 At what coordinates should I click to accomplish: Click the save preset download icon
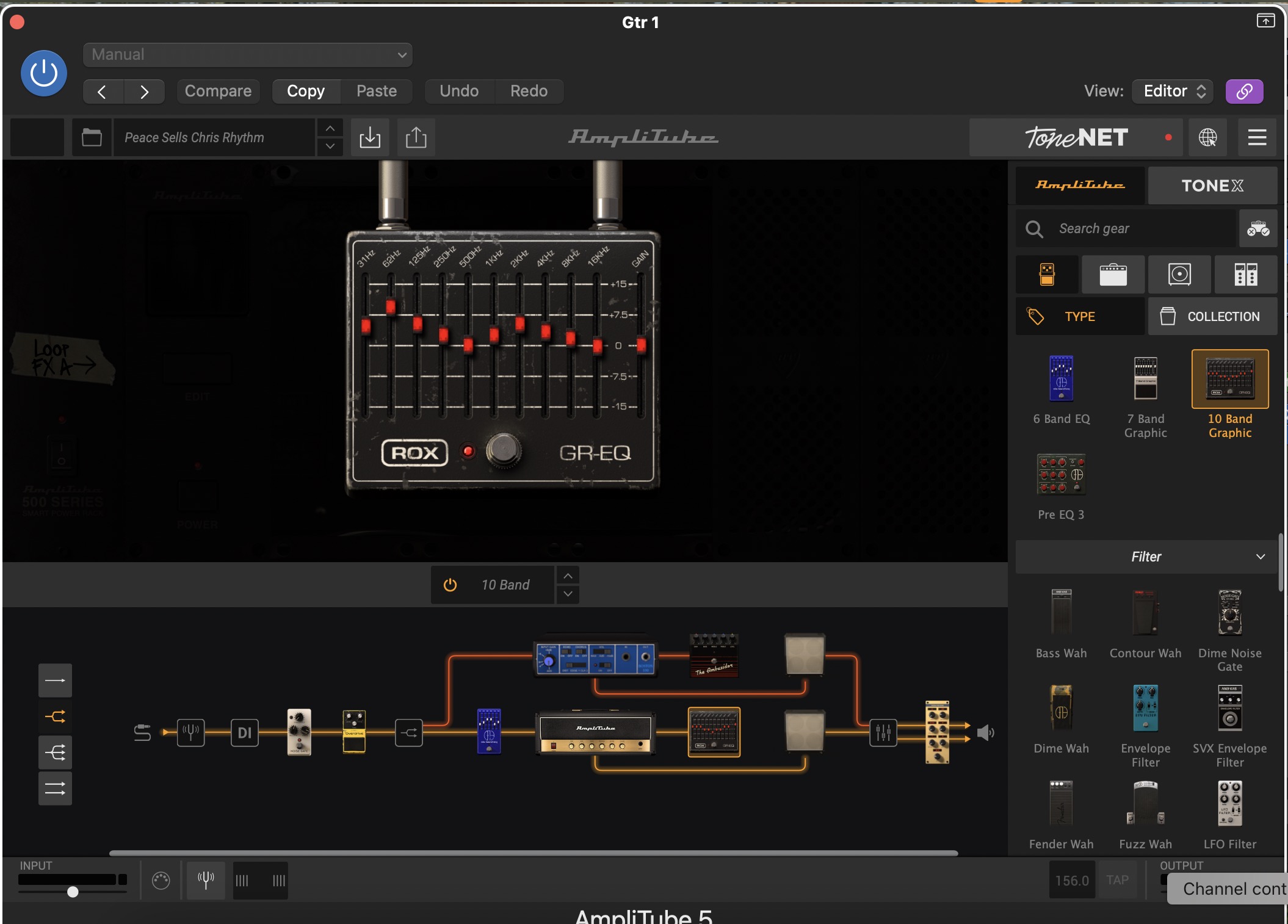point(370,137)
